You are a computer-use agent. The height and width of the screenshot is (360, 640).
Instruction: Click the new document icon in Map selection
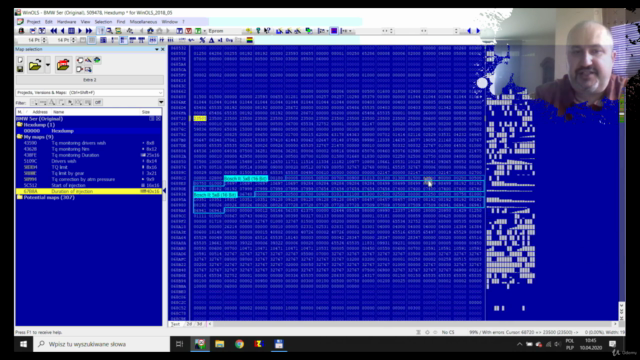click(20, 60)
